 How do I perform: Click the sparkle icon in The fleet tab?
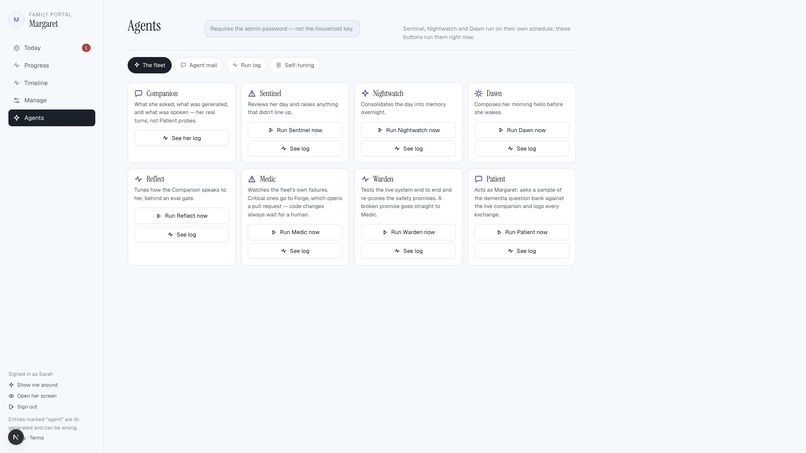(x=137, y=65)
